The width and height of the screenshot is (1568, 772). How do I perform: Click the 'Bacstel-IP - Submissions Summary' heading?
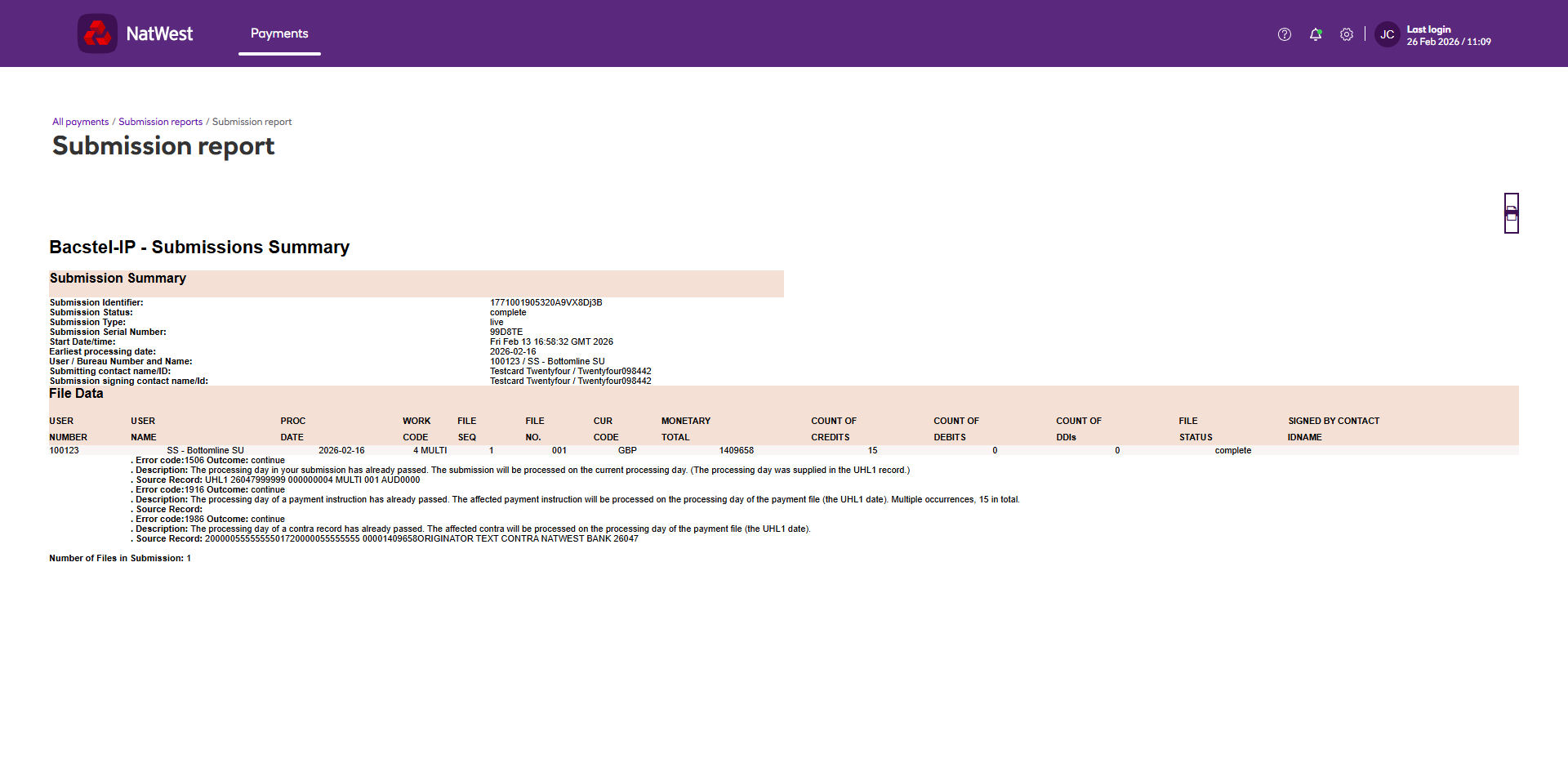pos(199,247)
